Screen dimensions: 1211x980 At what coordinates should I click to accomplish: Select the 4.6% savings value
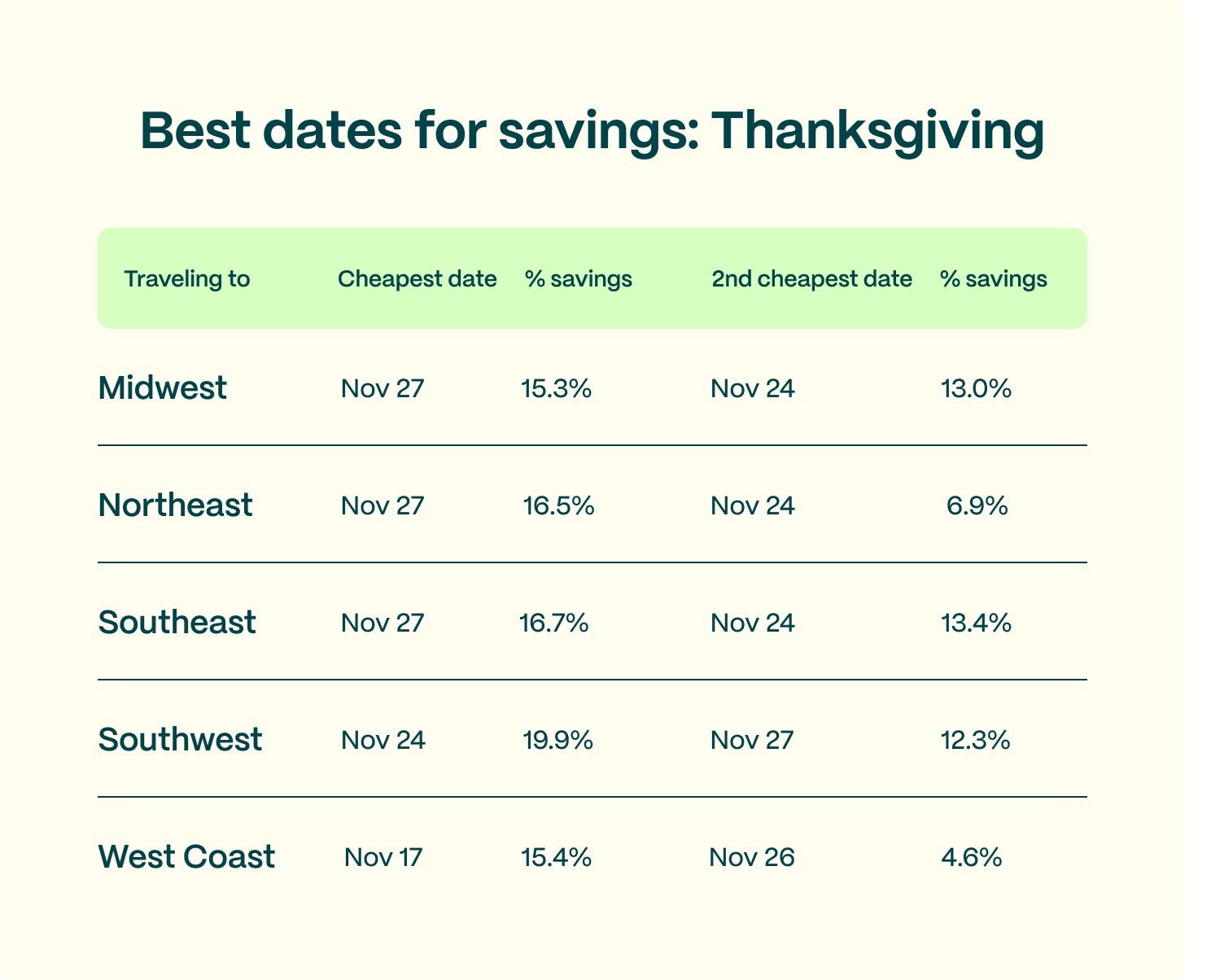[x=971, y=857]
